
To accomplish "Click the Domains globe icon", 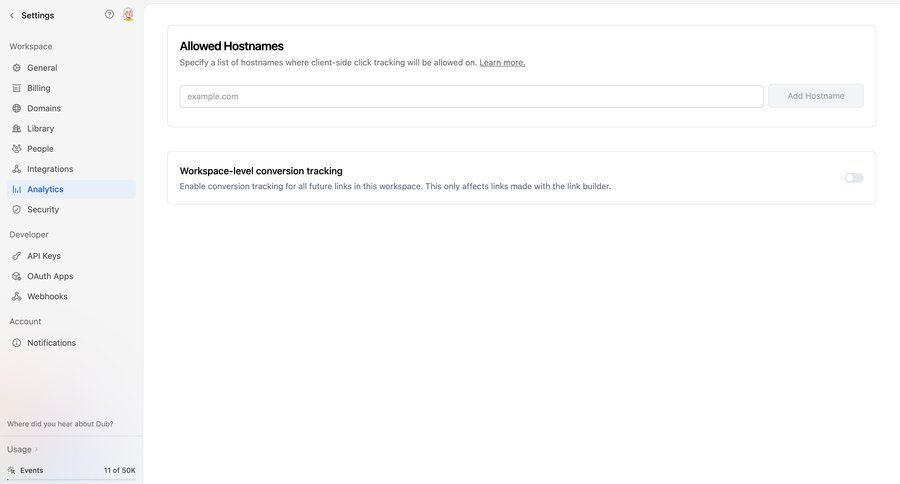I will point(17,108).
